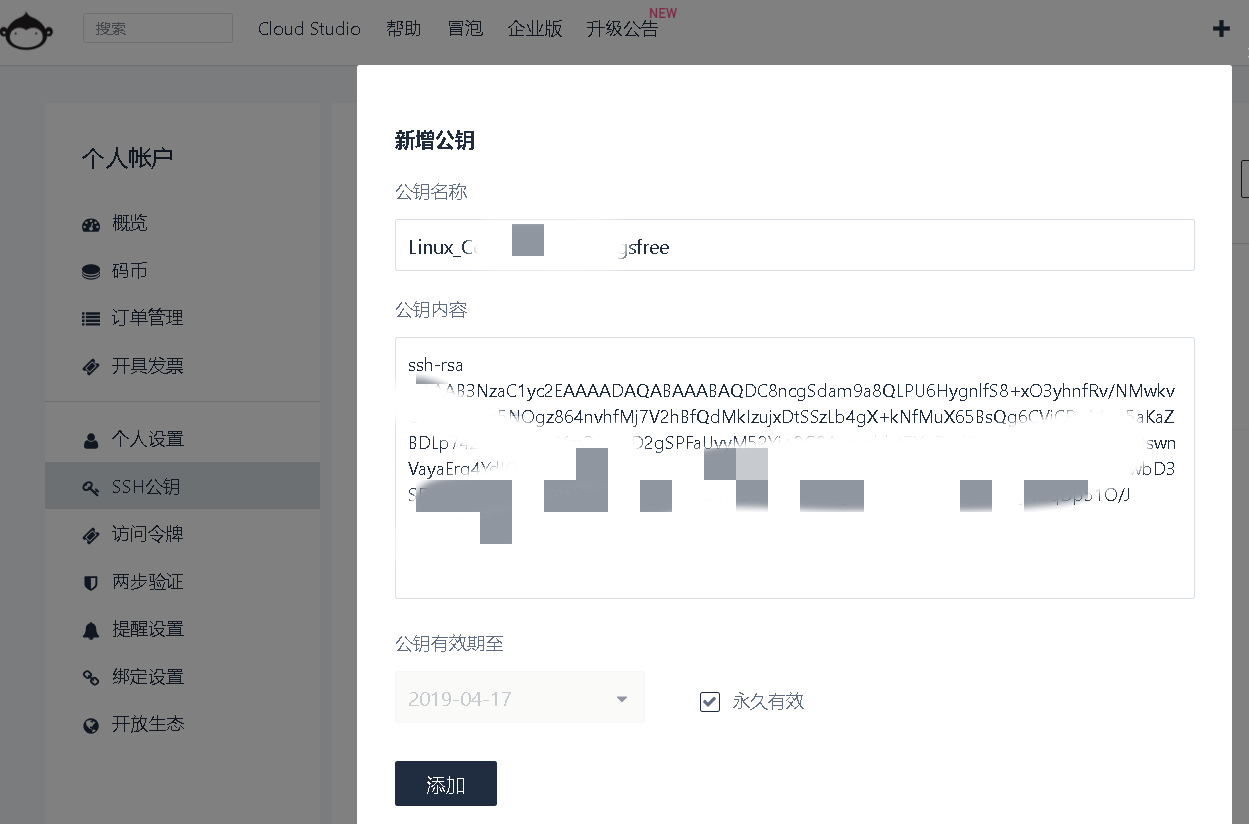Click the 个人设置 user icon
Image resolution: width=1249 pixels, height=824 pixels.
(x=91, y=440)
